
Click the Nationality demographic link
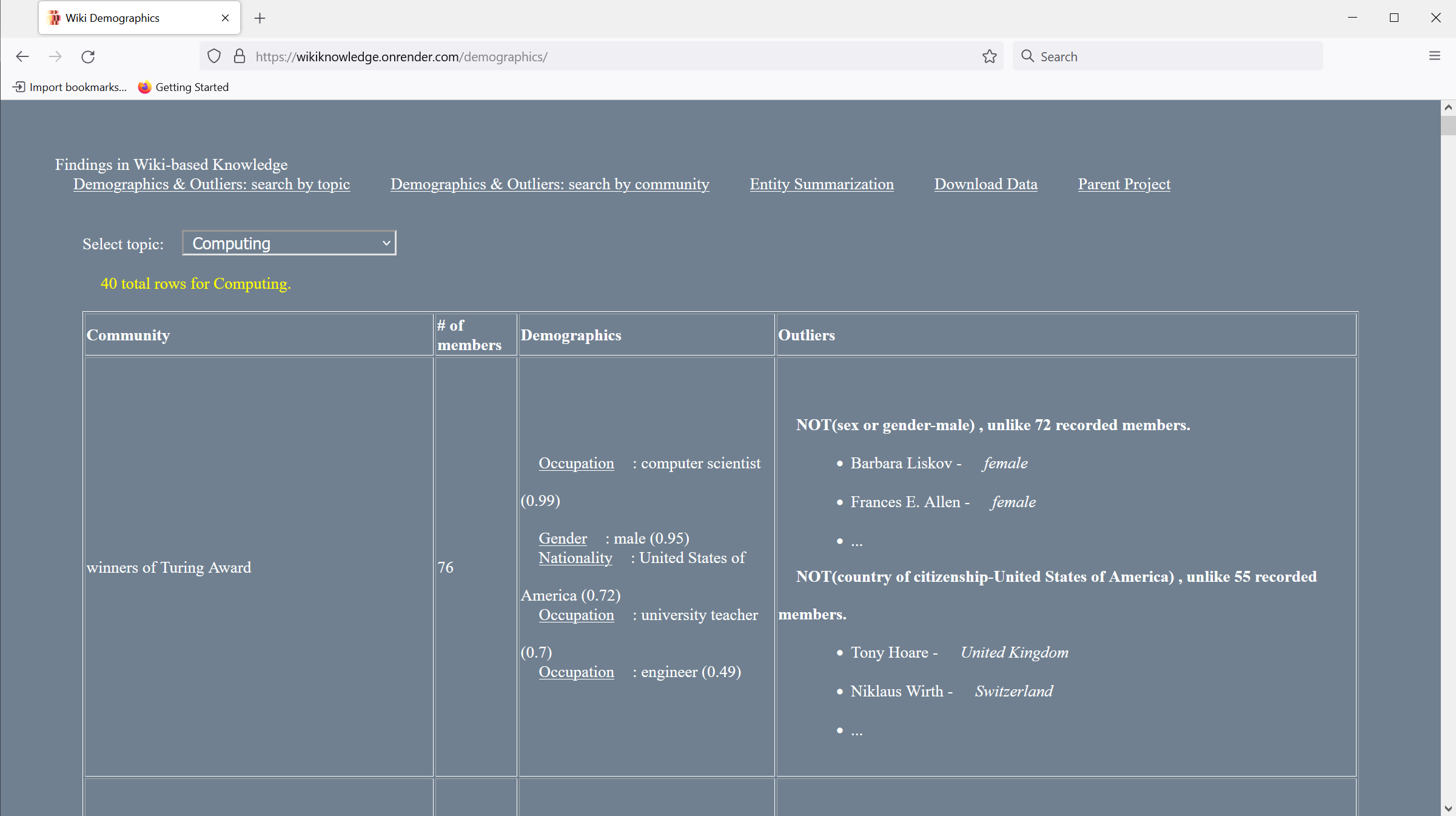pyautogui.click(x=575, y=558)
